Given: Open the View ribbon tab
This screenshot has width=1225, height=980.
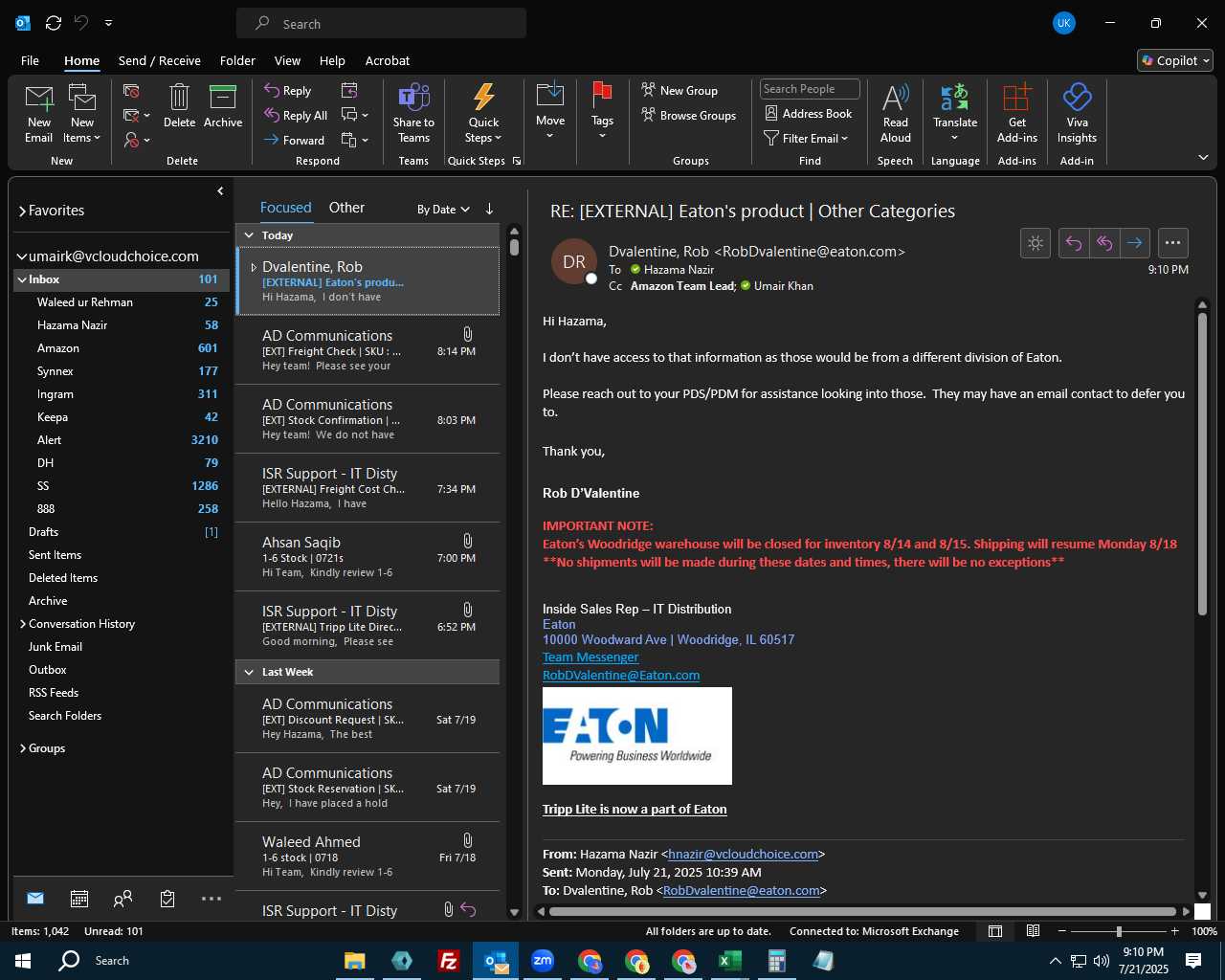Looking at the screenshot, I should tap(287, 60).
